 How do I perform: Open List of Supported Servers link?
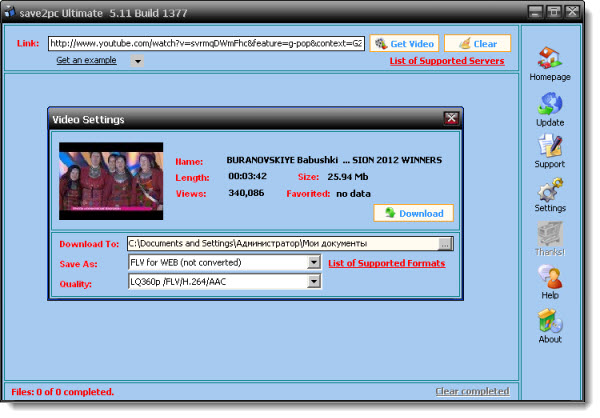coord(447,61)
